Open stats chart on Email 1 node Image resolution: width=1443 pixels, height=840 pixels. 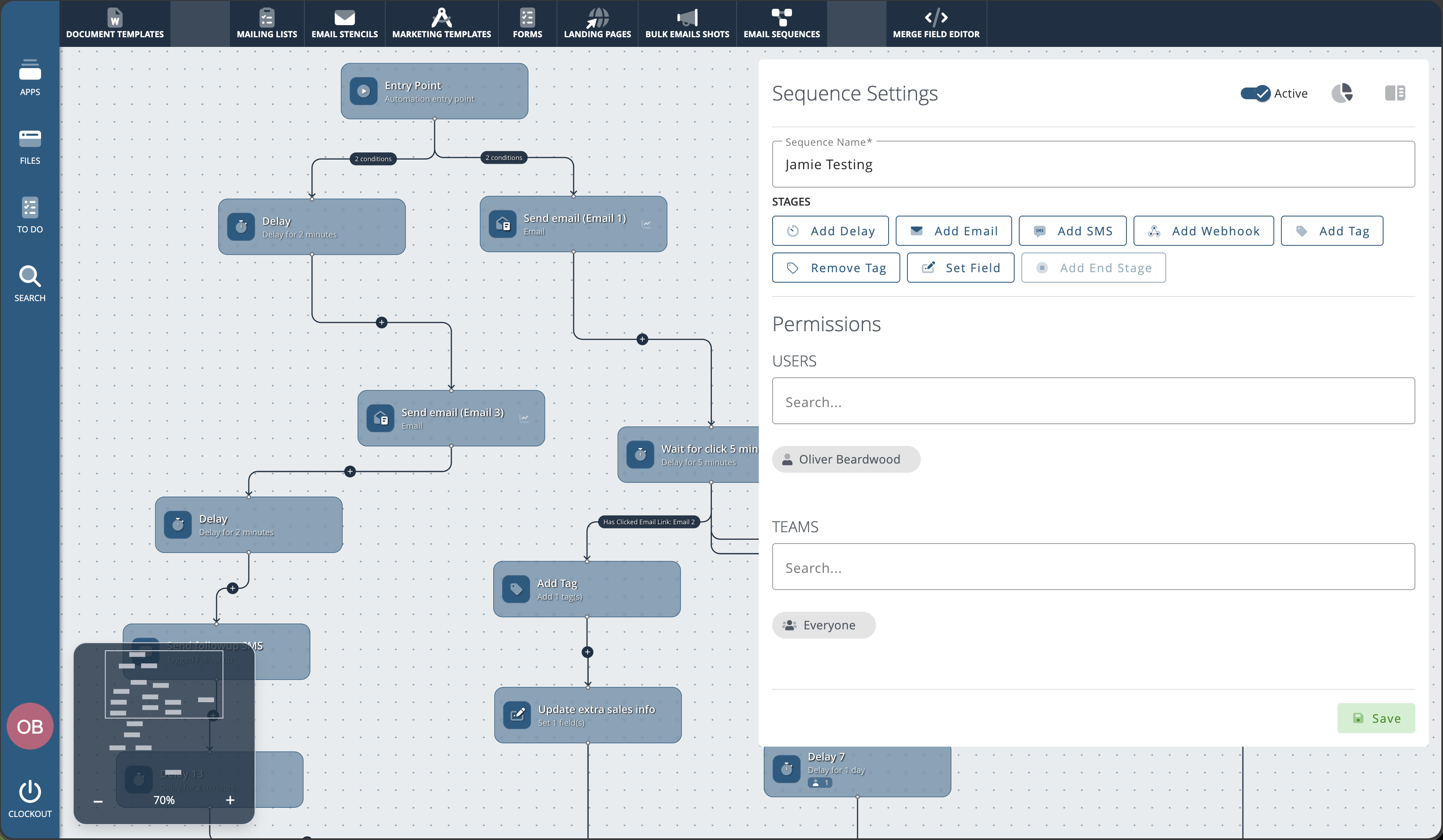pyautogui.click(x=647, y=224)
